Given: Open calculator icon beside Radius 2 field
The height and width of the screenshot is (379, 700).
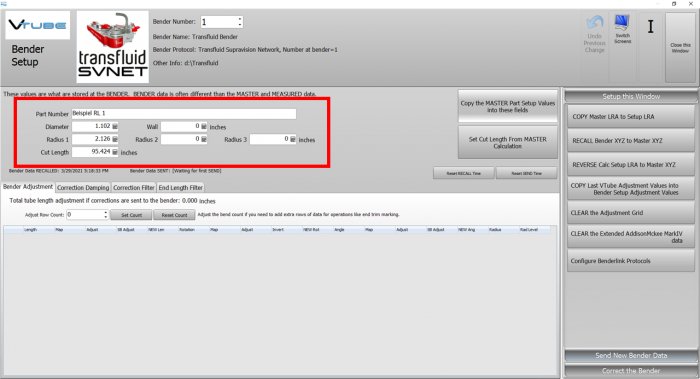Looking at the screenshot, I should (x=204, y=139).
